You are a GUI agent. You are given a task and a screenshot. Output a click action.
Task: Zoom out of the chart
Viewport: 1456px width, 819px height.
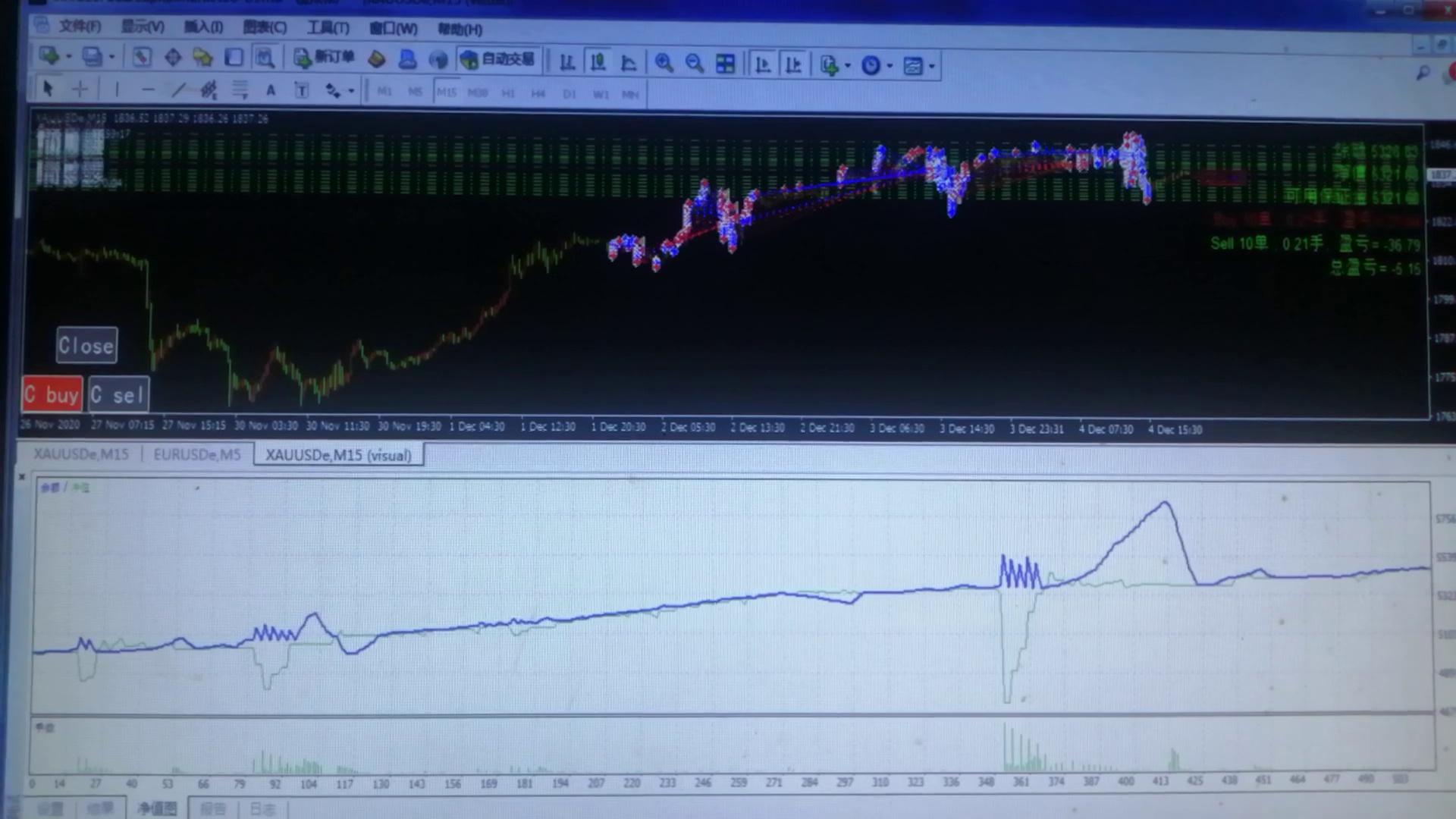(x=694, y=64)
